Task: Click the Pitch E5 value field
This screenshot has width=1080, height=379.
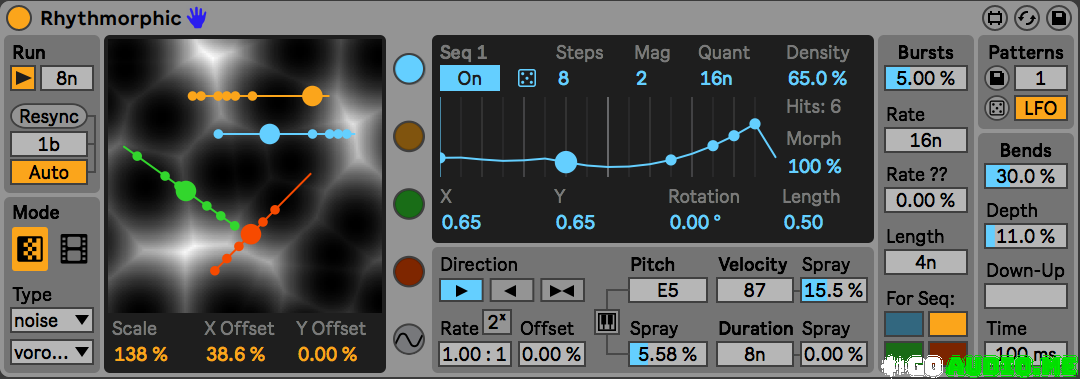Action: (x=667, y=290)
